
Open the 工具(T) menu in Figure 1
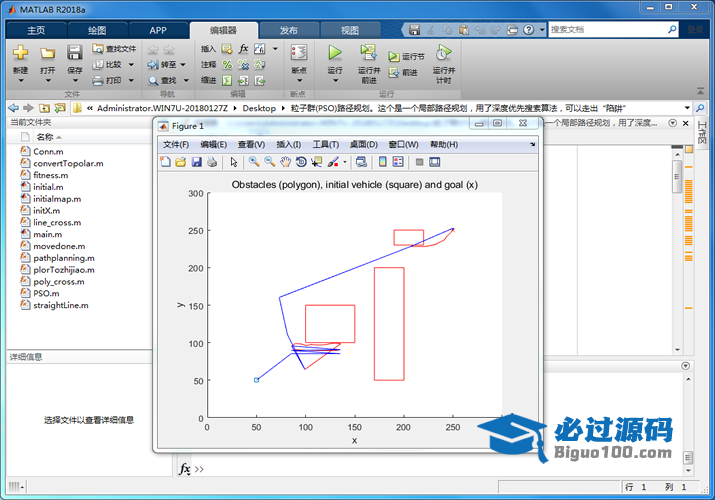point(326,144)
